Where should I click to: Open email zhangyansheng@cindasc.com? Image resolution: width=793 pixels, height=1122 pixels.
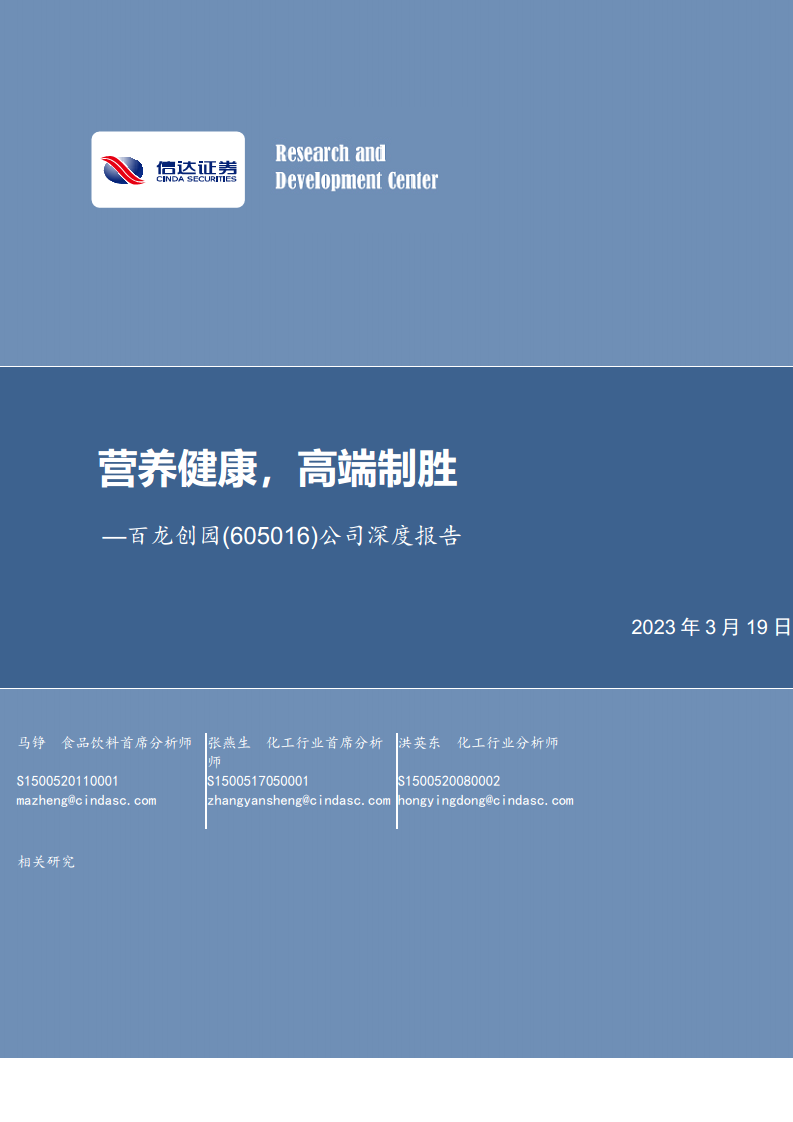point(299,801)
